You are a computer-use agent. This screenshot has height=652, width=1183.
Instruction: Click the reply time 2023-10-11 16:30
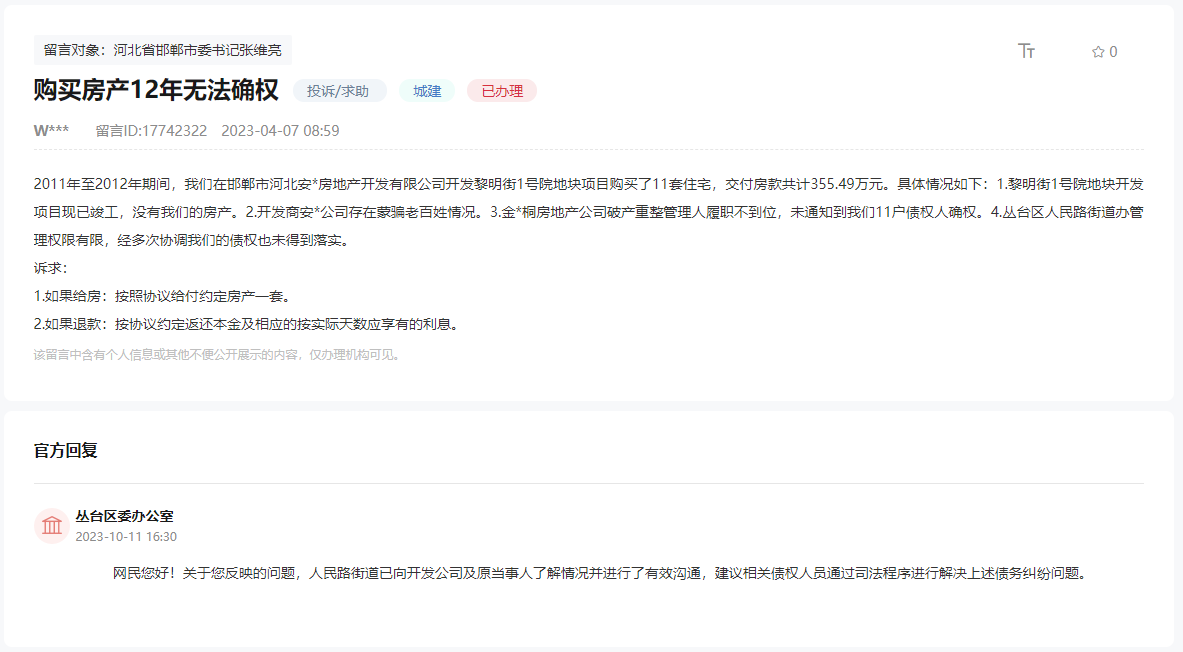[126, 537]
